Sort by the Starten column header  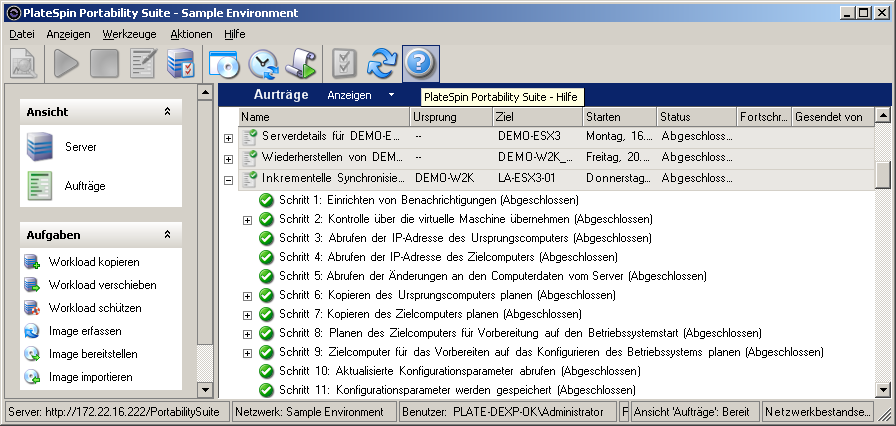[x=620, y=117]
